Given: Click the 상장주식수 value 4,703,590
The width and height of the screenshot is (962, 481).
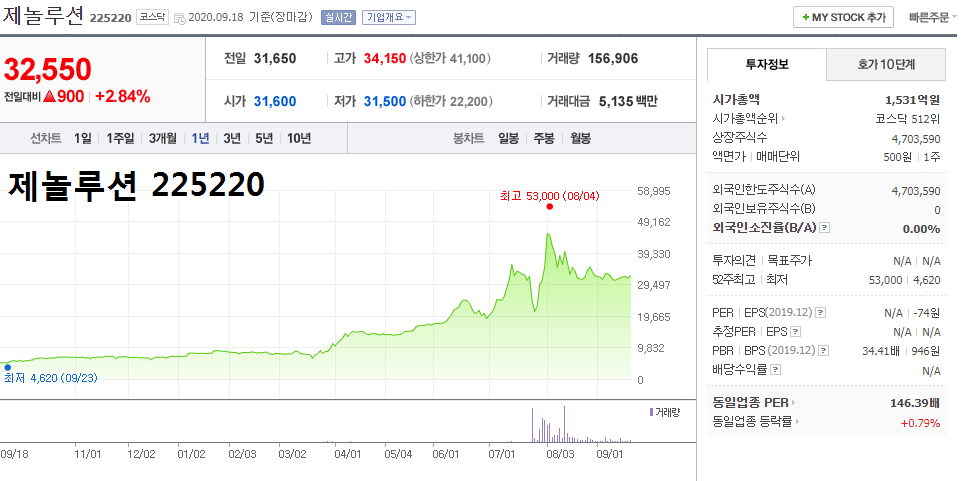Looking at the screenshot, I should click(916, 138).
